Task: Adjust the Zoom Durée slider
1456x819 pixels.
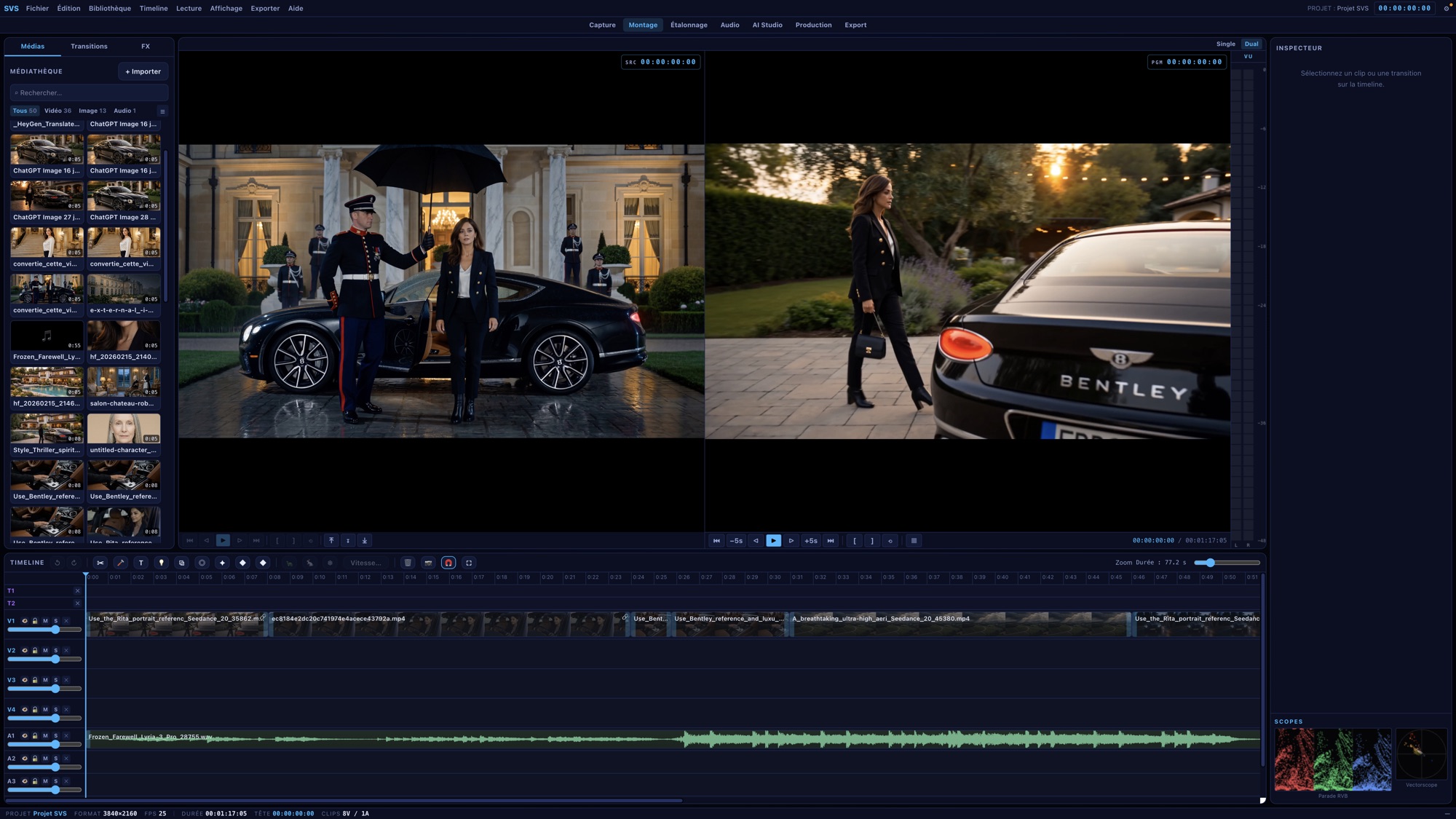Action: click(x=1227, y=563)
